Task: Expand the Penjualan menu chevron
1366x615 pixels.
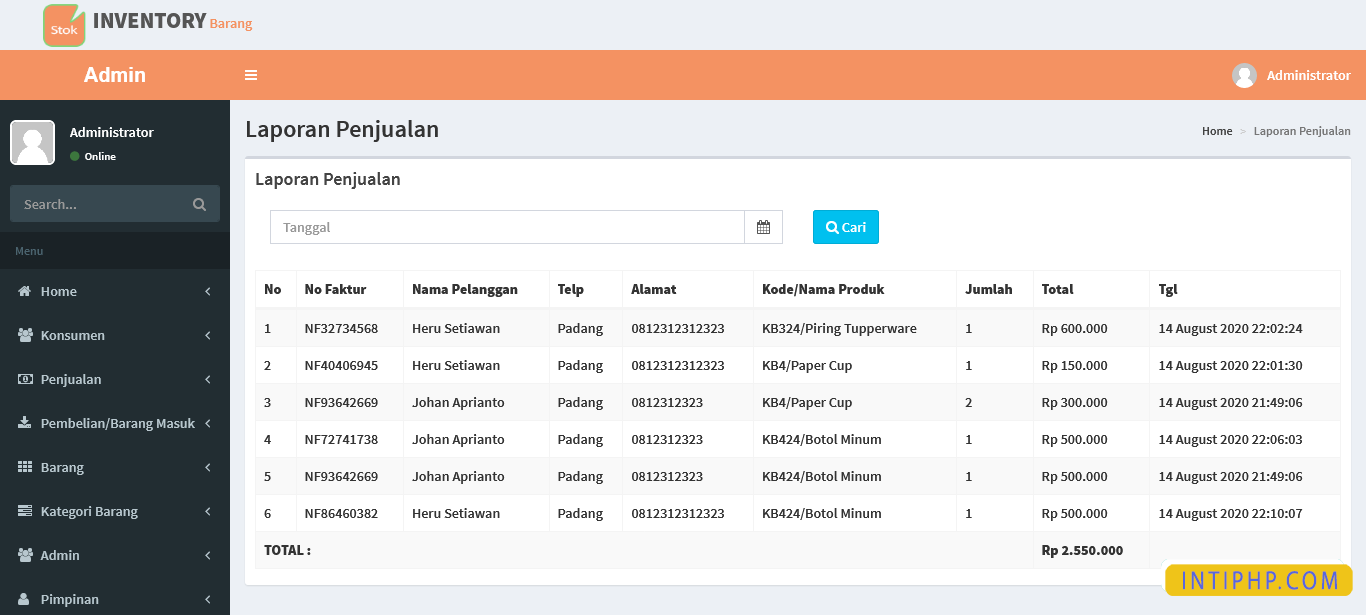Action: [208, 379]
